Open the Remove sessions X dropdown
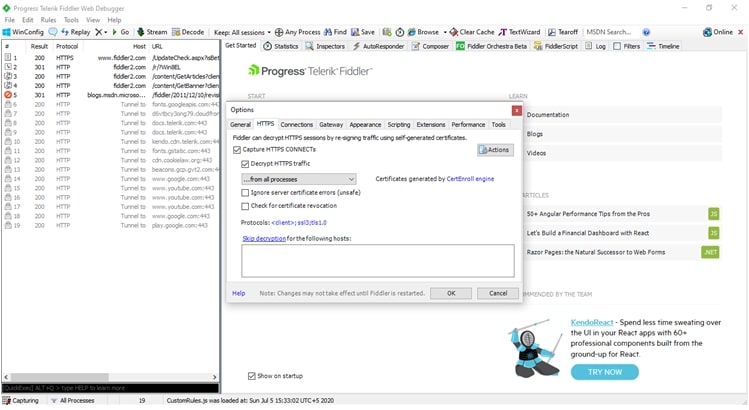 point(101,32)
